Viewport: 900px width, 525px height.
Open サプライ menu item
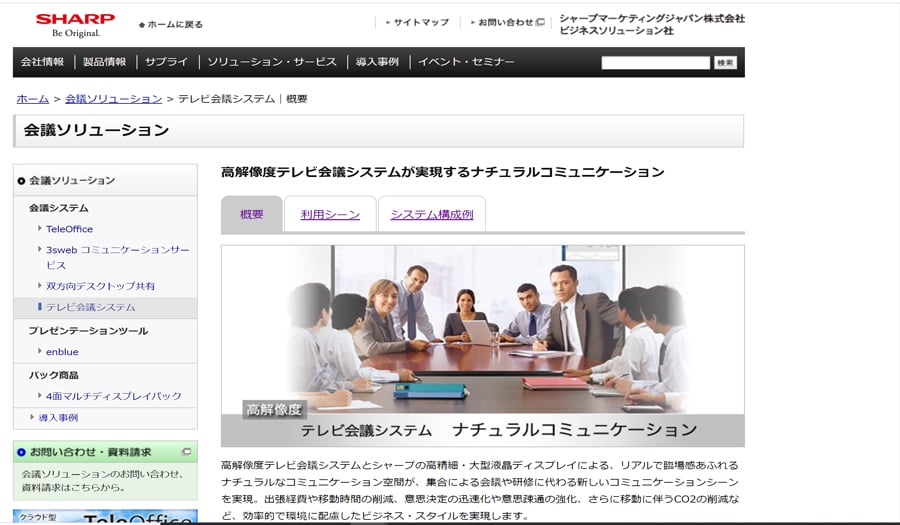166,62
